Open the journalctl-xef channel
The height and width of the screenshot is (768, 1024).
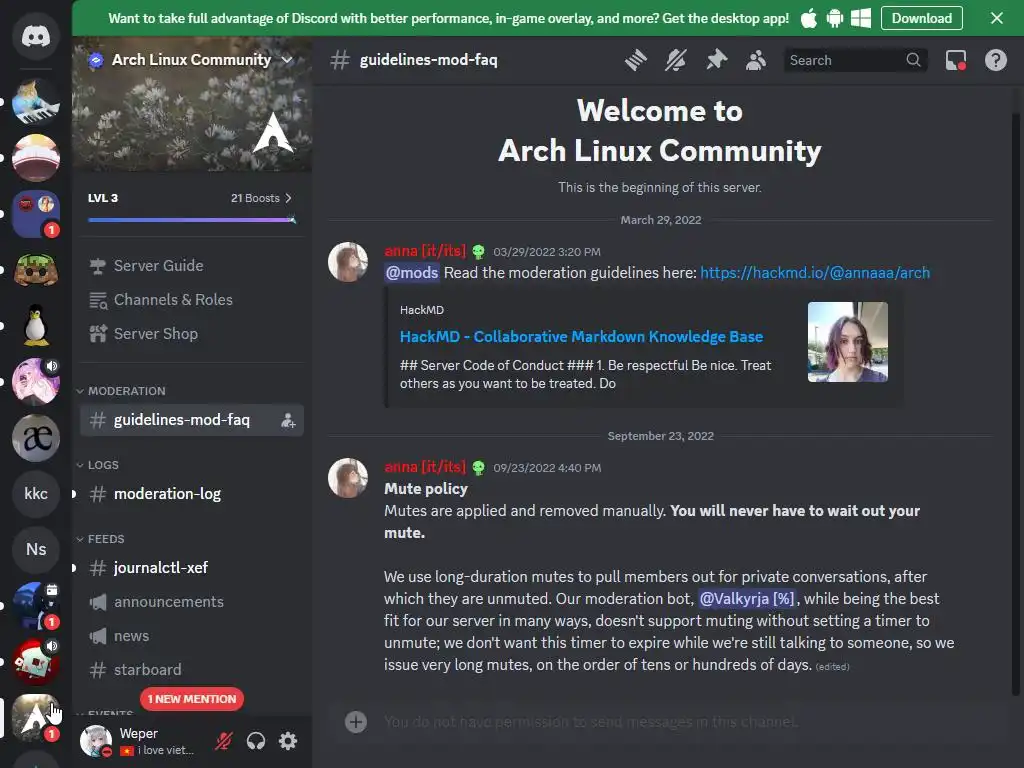pyautogui.click(x=192, y=568)
